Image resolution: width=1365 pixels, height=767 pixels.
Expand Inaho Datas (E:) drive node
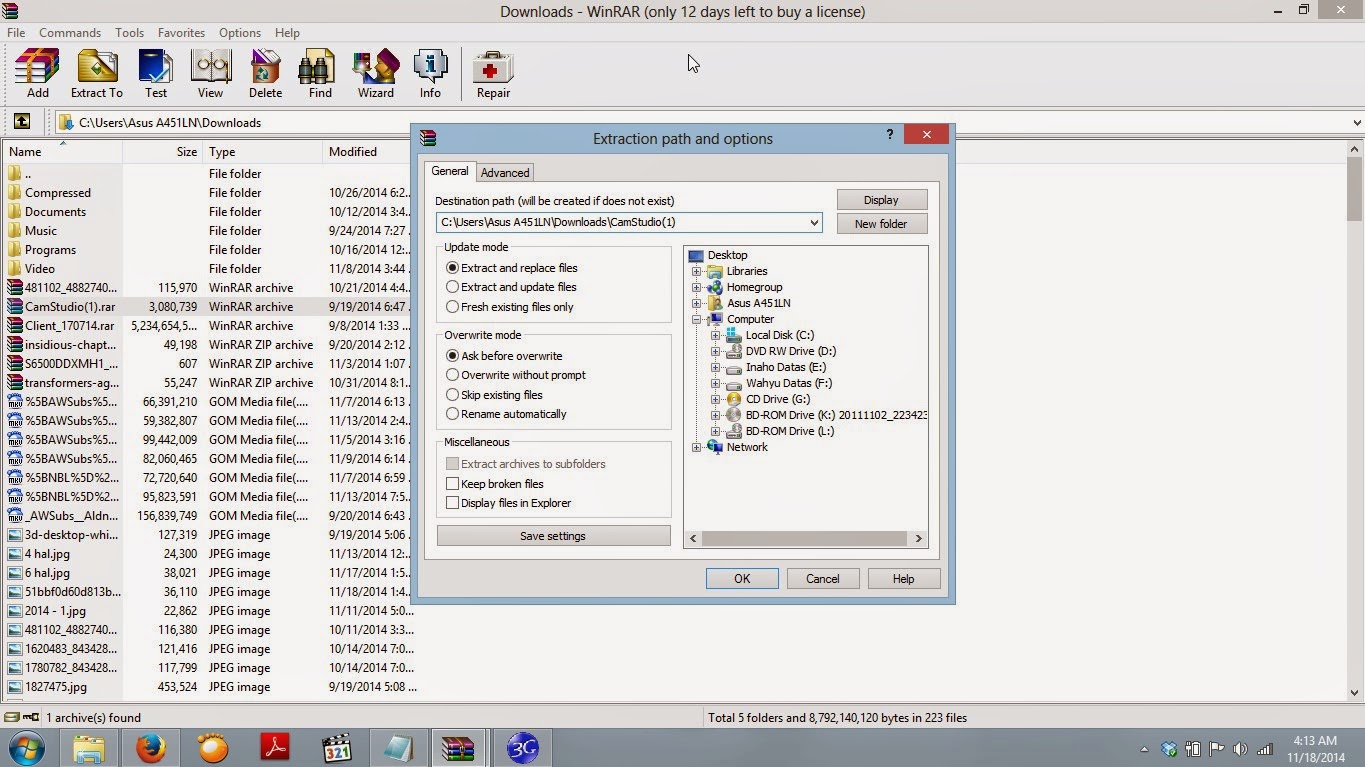[x=715, y=367]
